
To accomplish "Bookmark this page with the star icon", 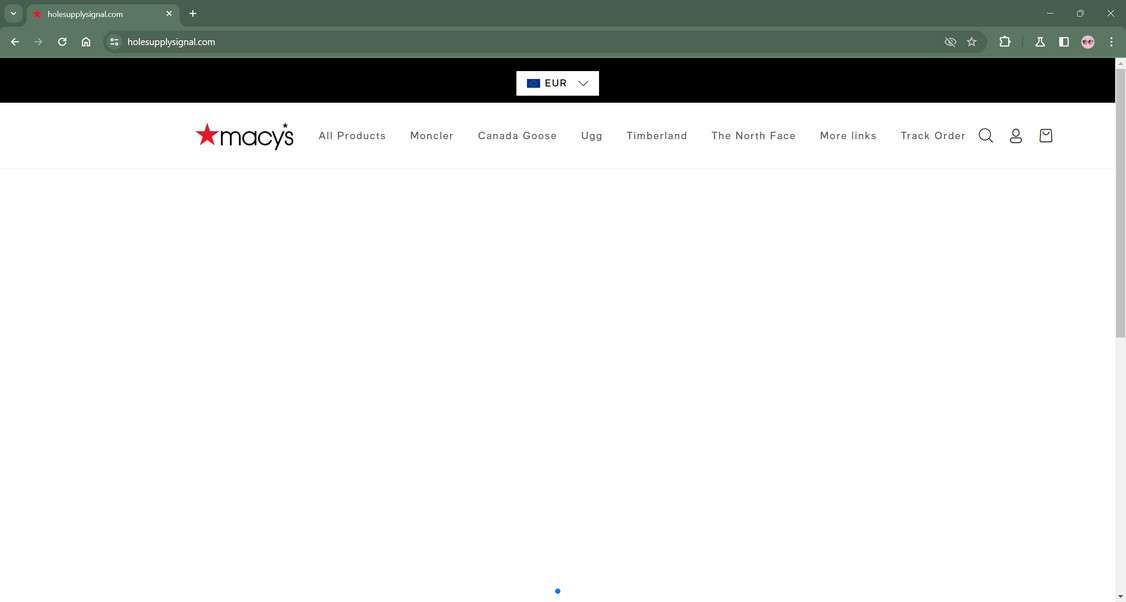I will [x=971, y=41].
